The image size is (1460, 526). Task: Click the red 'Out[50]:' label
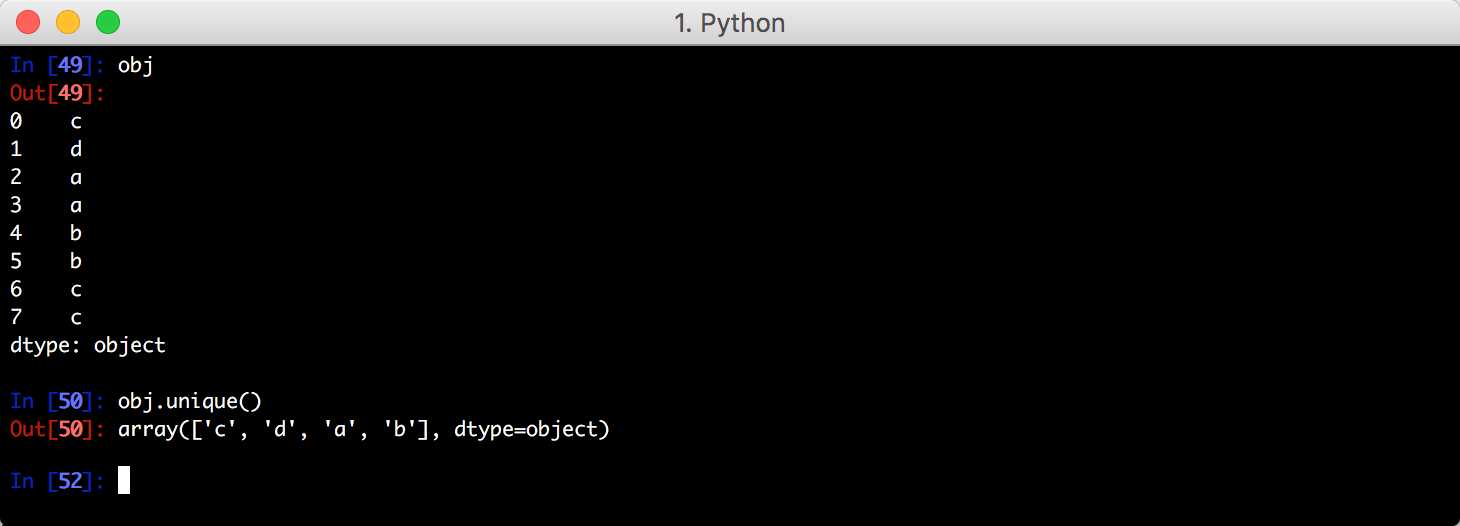[x=58, y=429]
